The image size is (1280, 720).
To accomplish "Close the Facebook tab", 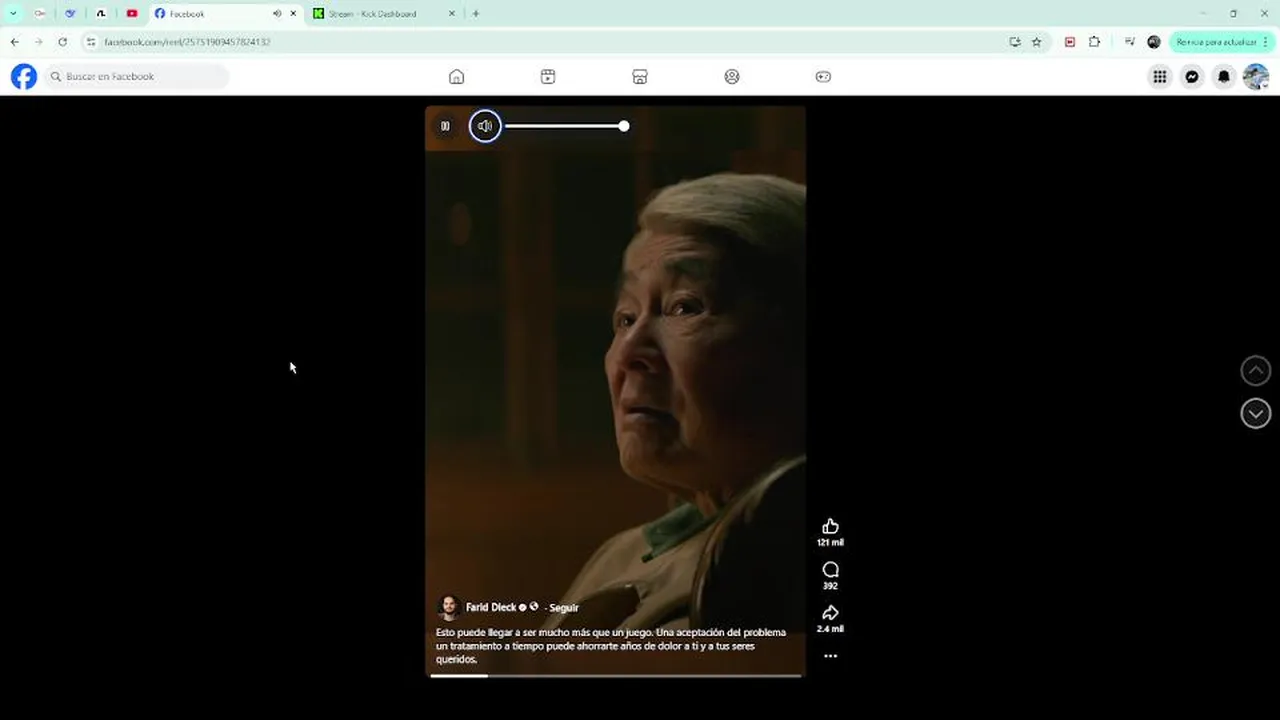I will [x=293, y=14].
